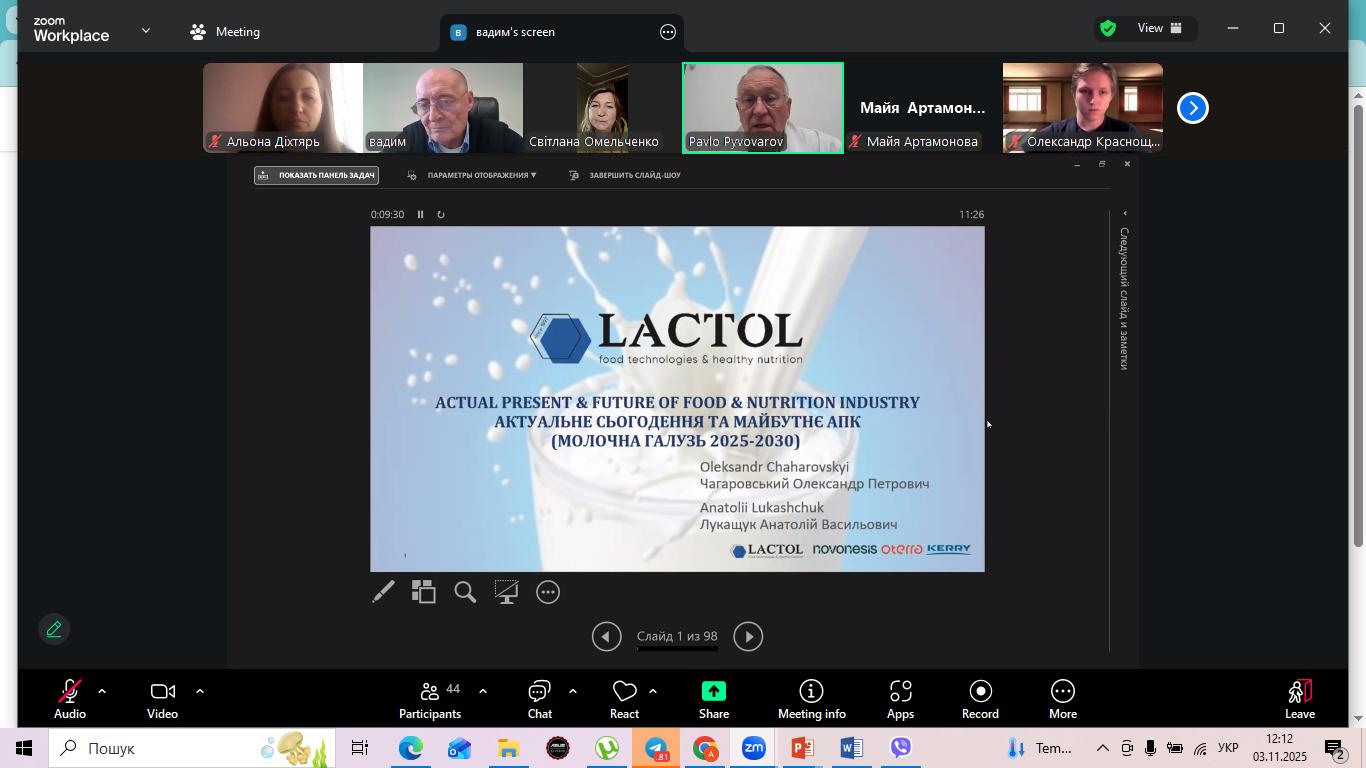Select the вадим's screen tab

[x=515, y=32]
